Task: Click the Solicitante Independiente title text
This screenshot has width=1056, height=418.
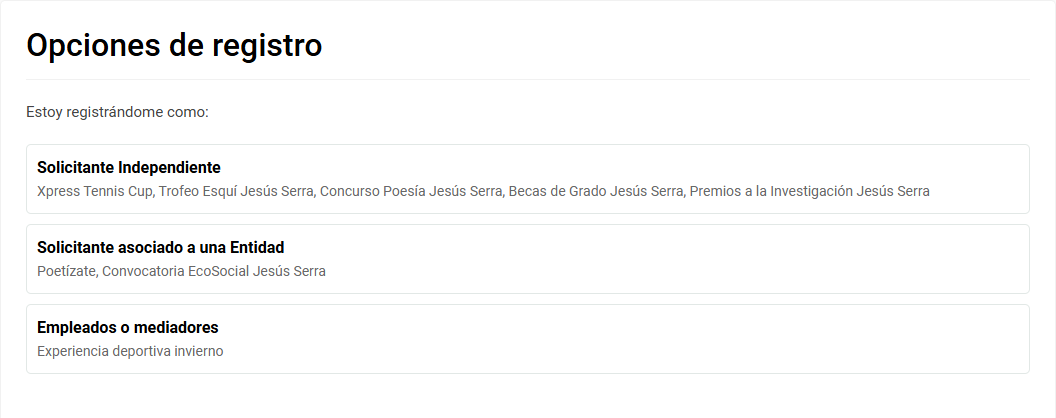Action: [128, 167]
